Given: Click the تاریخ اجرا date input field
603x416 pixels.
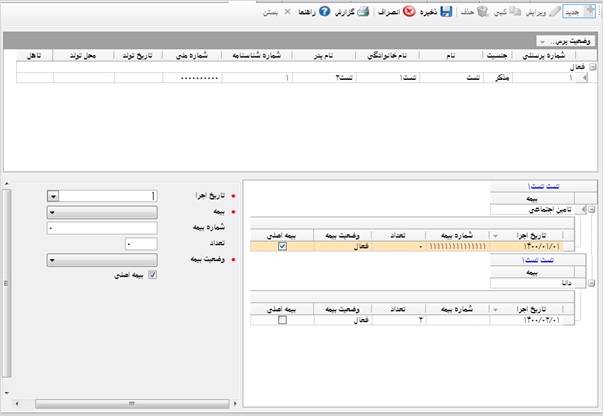Looking at the screenshot, I should [108, 196].
